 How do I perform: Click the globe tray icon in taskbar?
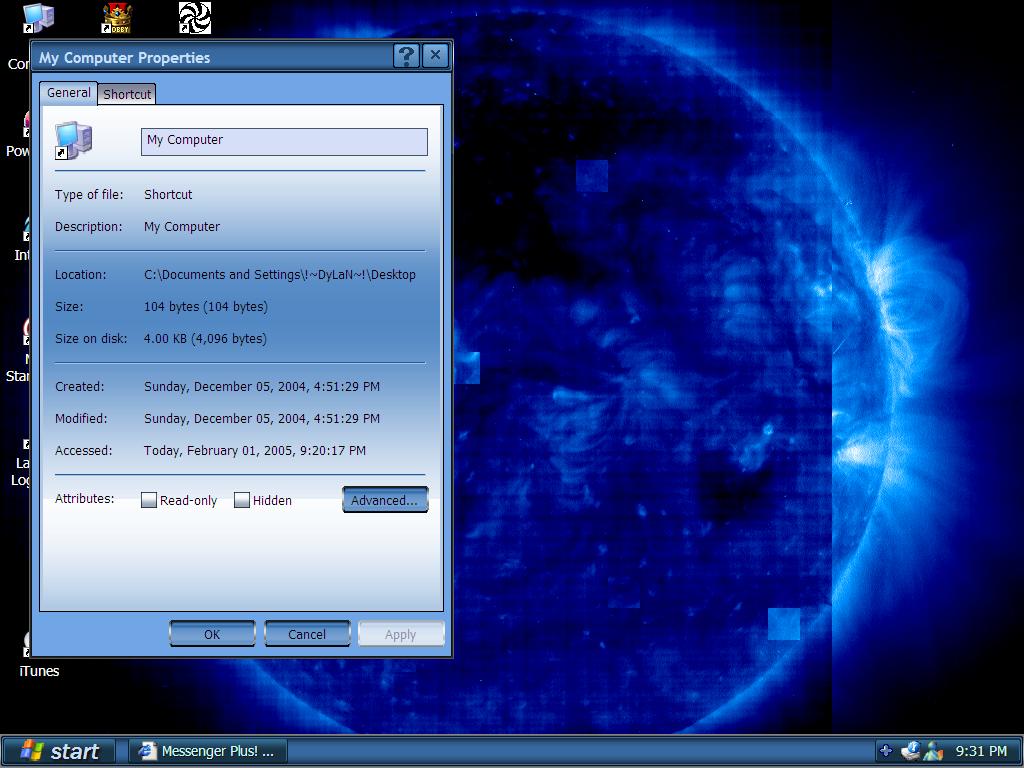click(910, 750)
